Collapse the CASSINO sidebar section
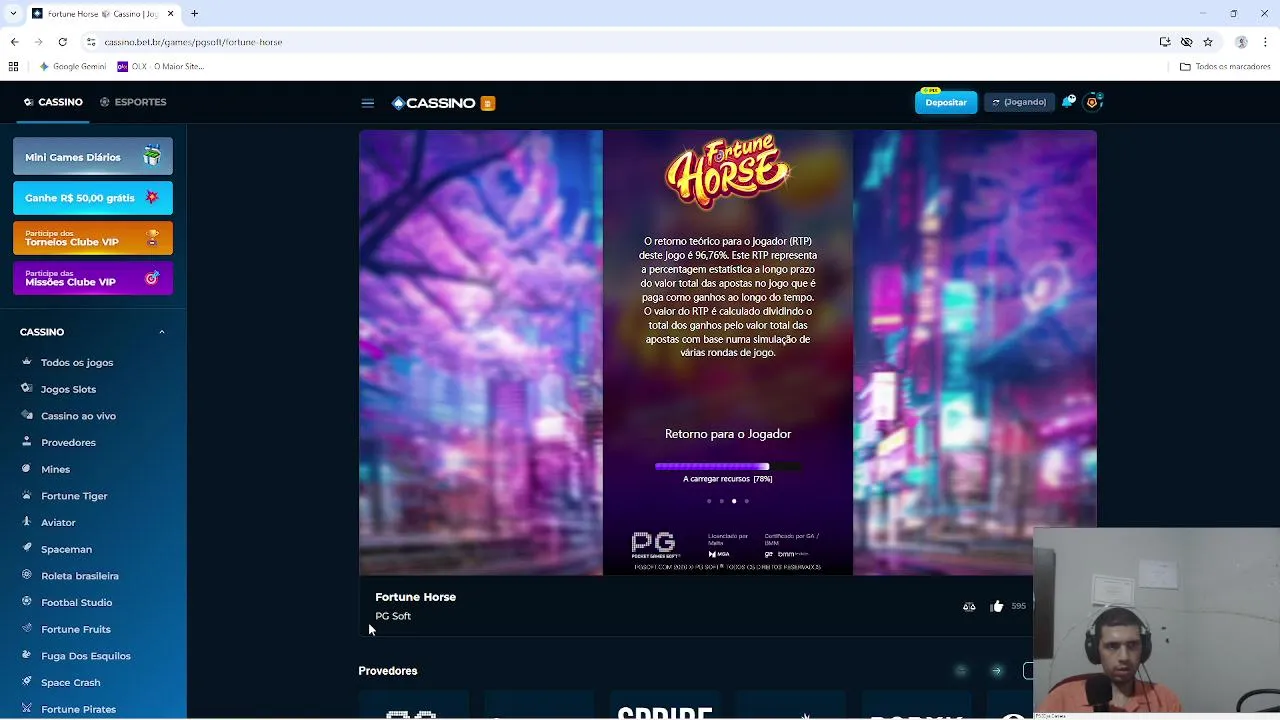Image resolution: width=1280 pixels, height=720 pixels. click(x=162, y=332)
